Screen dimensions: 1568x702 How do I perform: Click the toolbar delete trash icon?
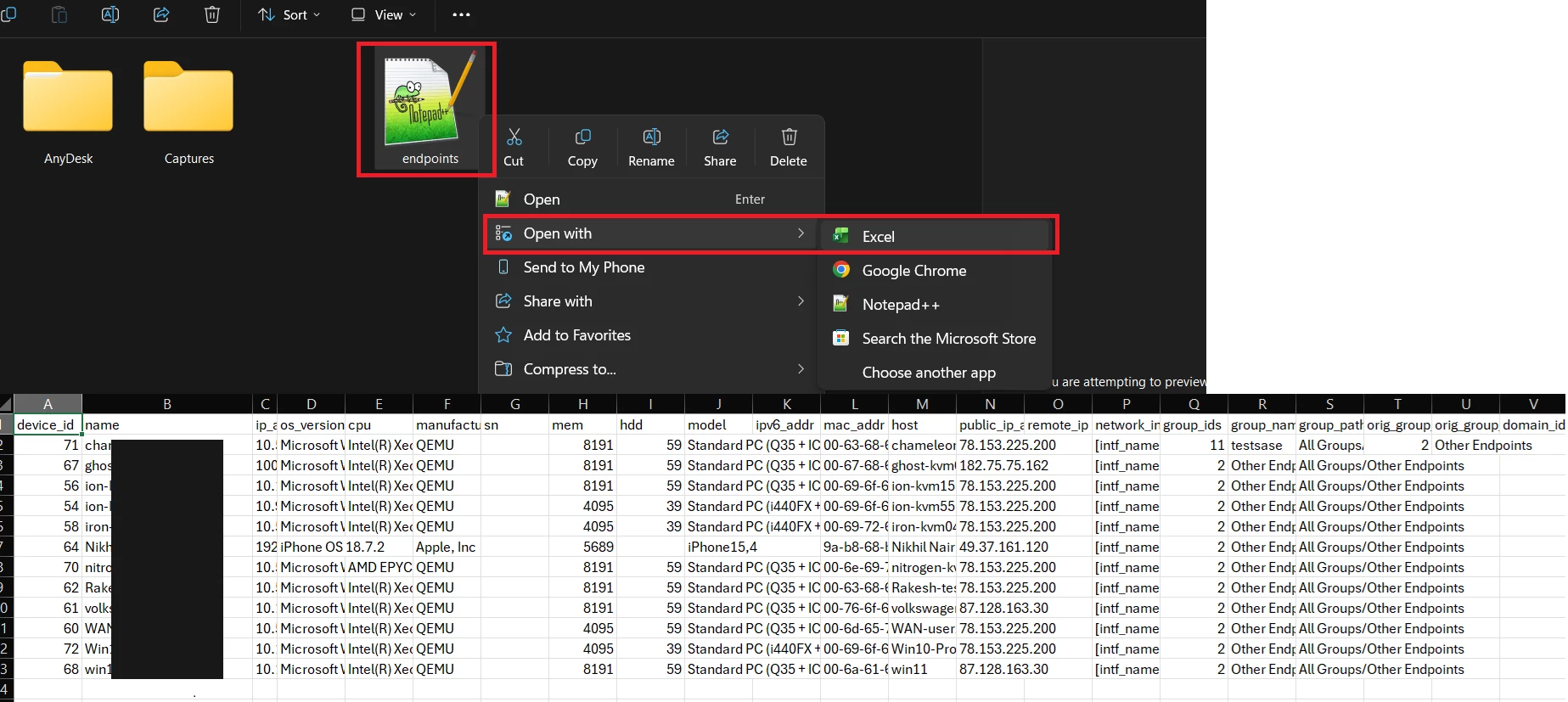click(x=212, y=14)
